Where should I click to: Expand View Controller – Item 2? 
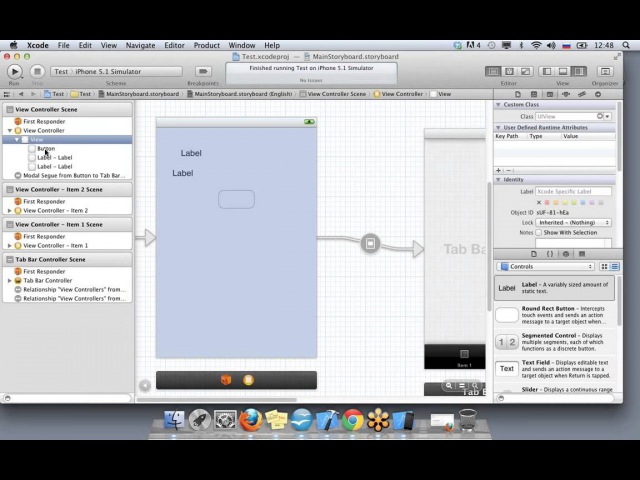(x=10, y=211)
